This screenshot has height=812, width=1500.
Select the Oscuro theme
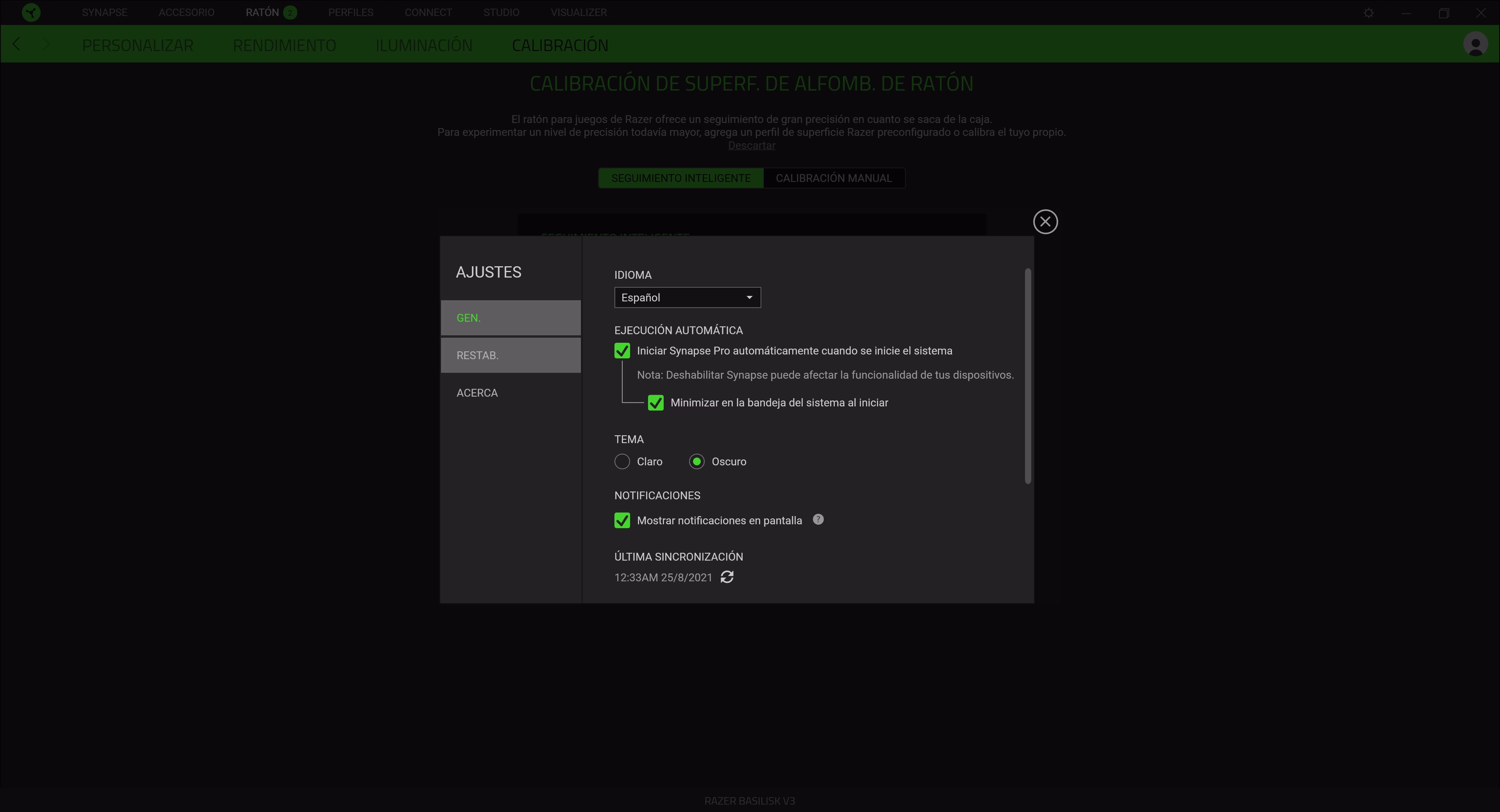click(696, 461)
